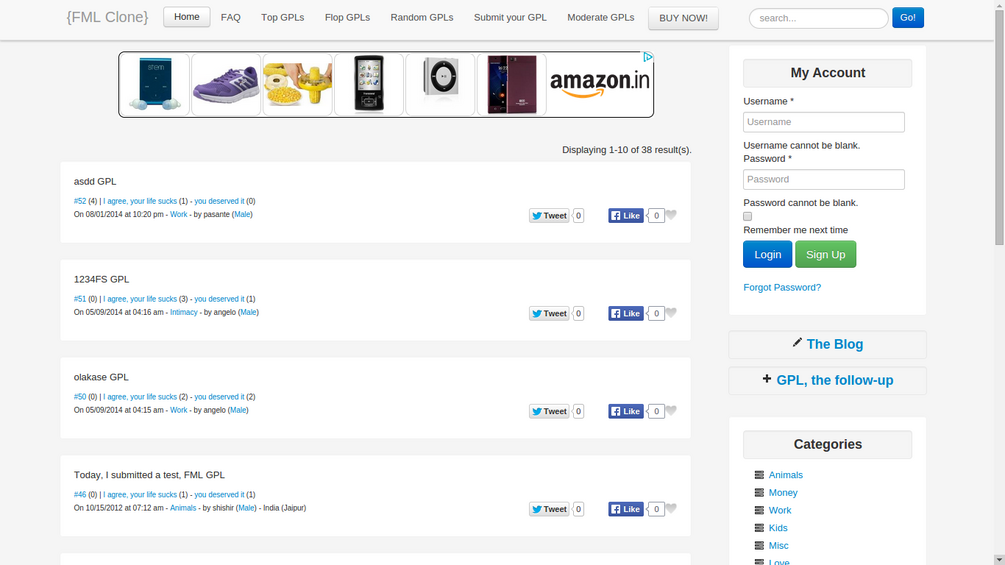Like 1234FS GPL post on Facebook
The height and width of the screenshot is (565, 1005).
pyautogui.click(x=626, y=314)
